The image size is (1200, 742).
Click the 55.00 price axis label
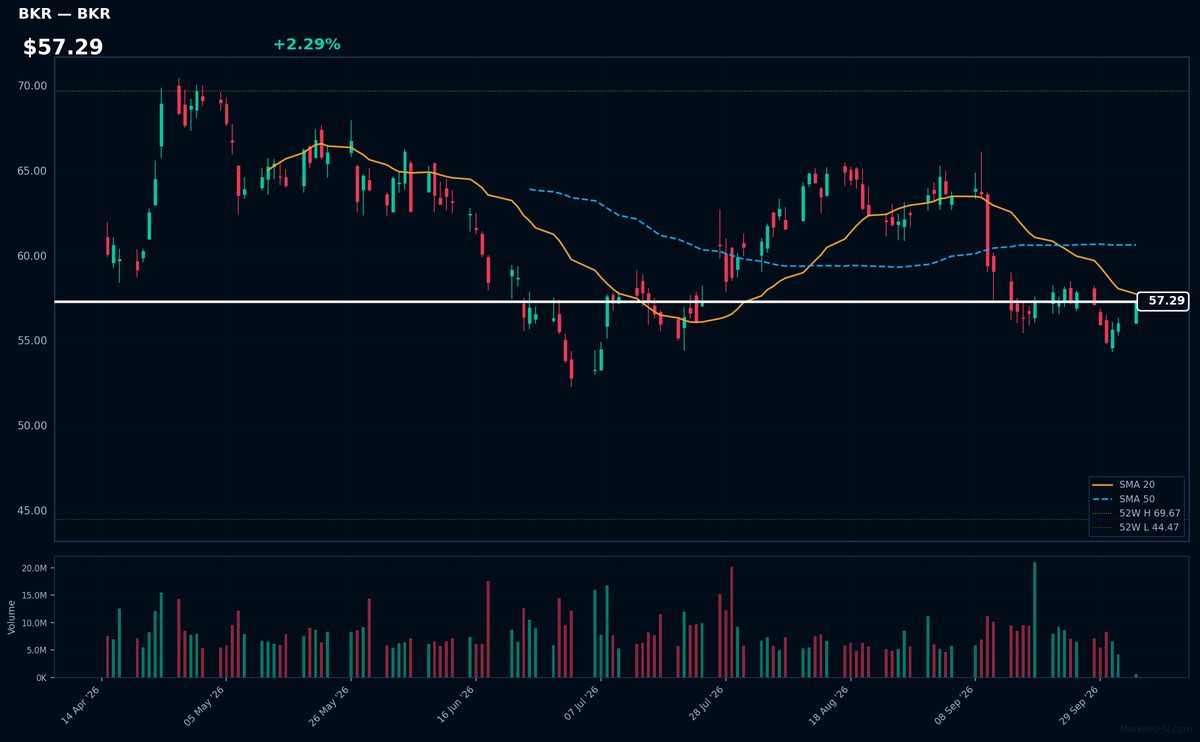[32, 341]
